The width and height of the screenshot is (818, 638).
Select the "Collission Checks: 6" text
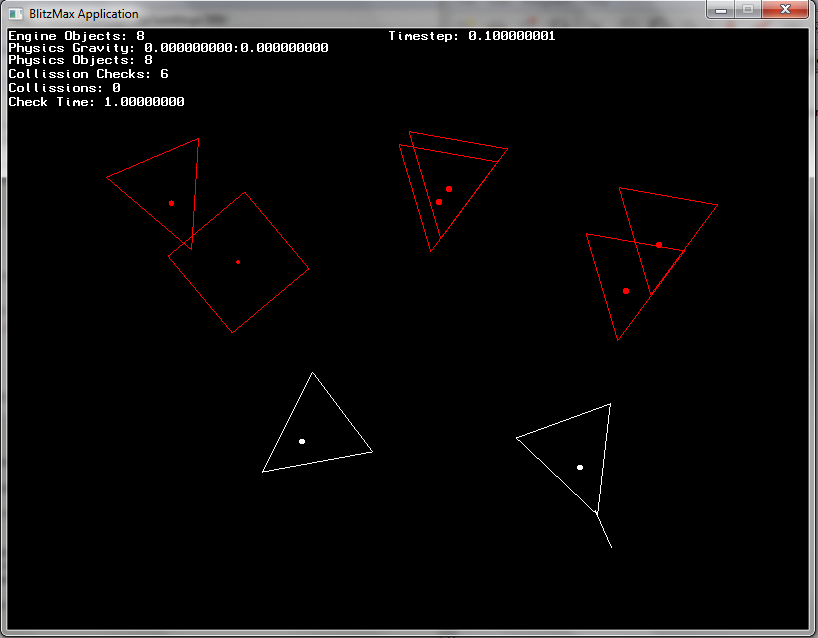click(x=88, y=74)
